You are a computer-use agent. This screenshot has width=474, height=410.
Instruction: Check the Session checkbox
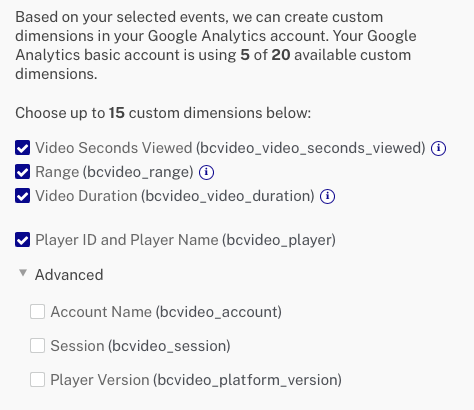pos(37,345)
